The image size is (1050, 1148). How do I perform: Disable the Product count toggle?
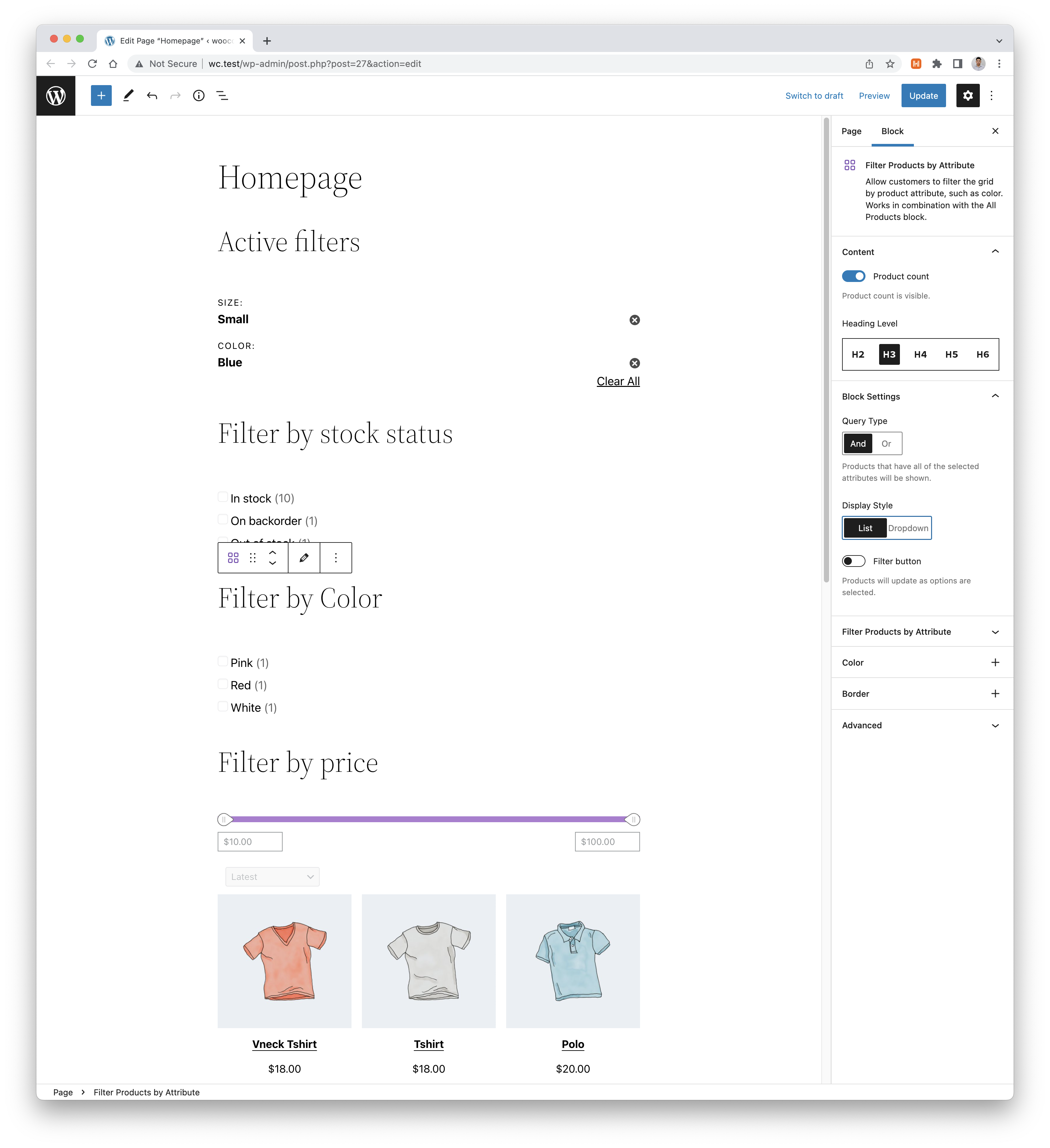pyautogui.click(x=853, y=276)
